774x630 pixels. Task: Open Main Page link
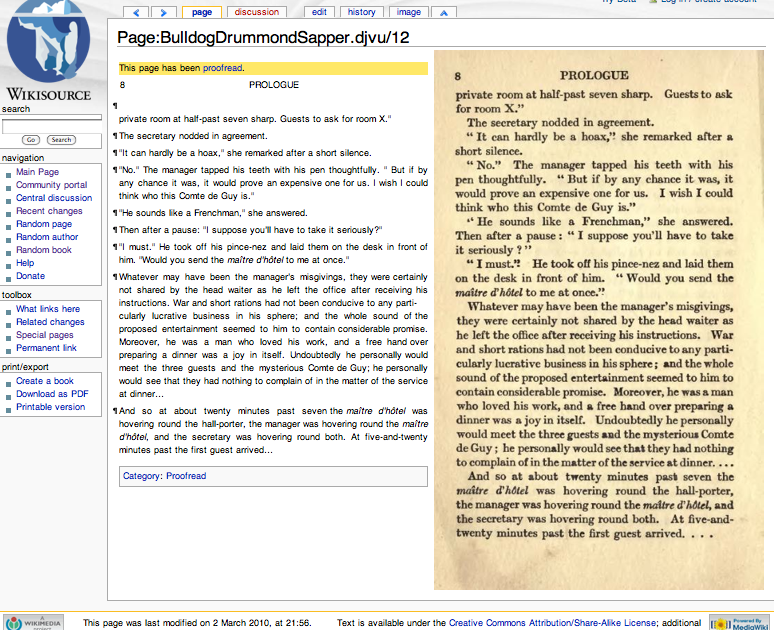tap(38, 172)
